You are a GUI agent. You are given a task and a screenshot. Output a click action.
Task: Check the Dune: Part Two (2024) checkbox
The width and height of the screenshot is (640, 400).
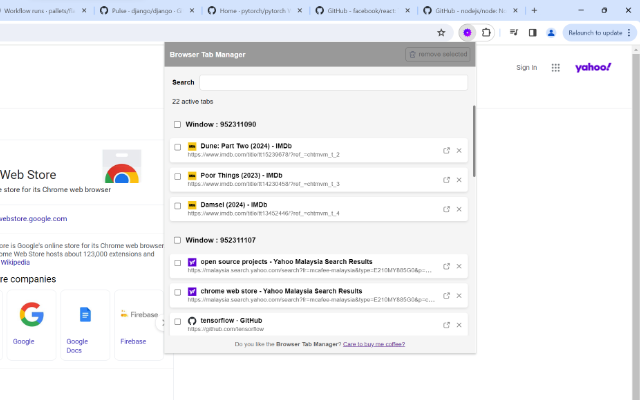(x=177, y=147)
